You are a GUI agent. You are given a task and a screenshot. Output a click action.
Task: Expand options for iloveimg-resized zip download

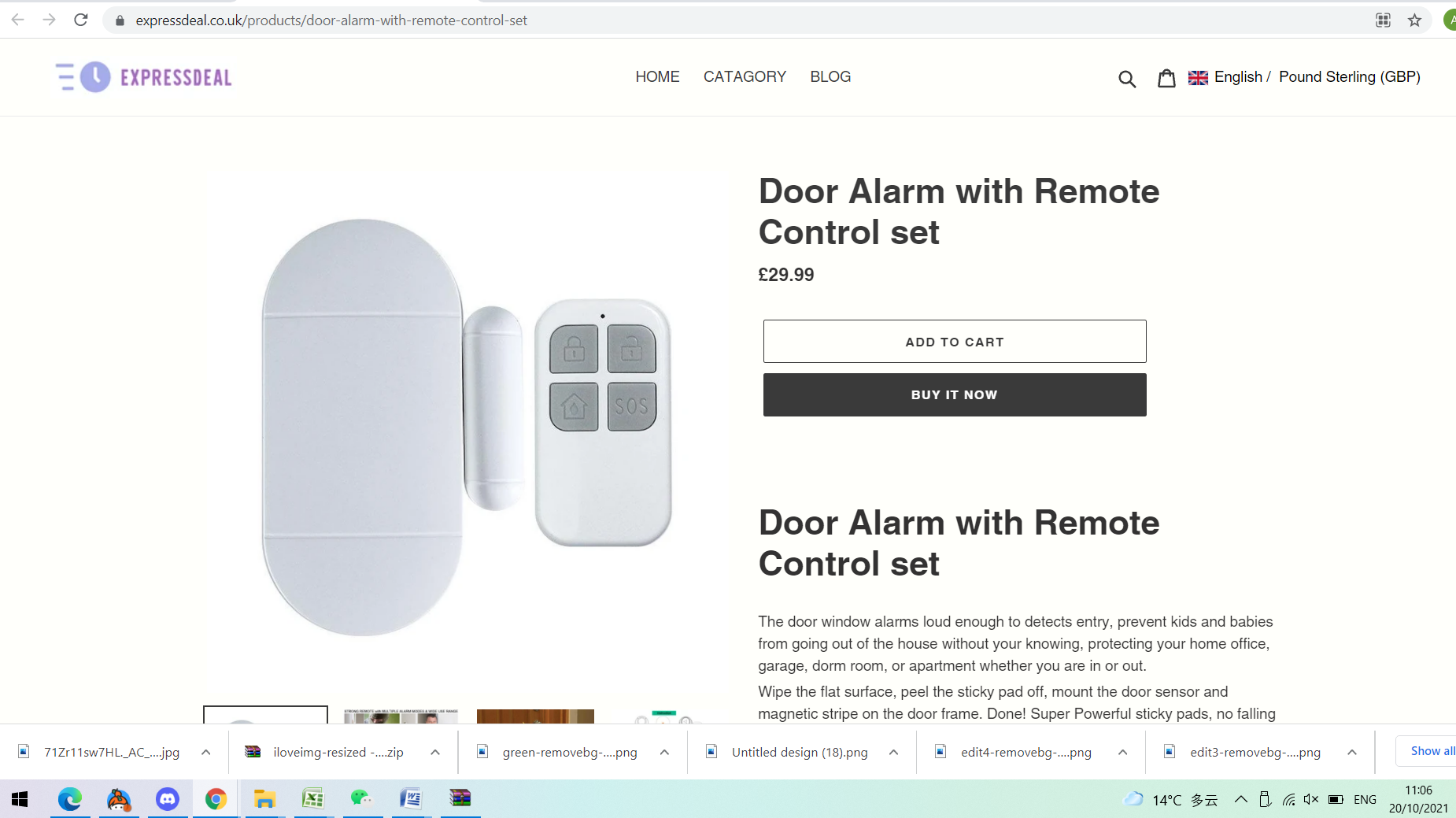click(x=435, y=753)
